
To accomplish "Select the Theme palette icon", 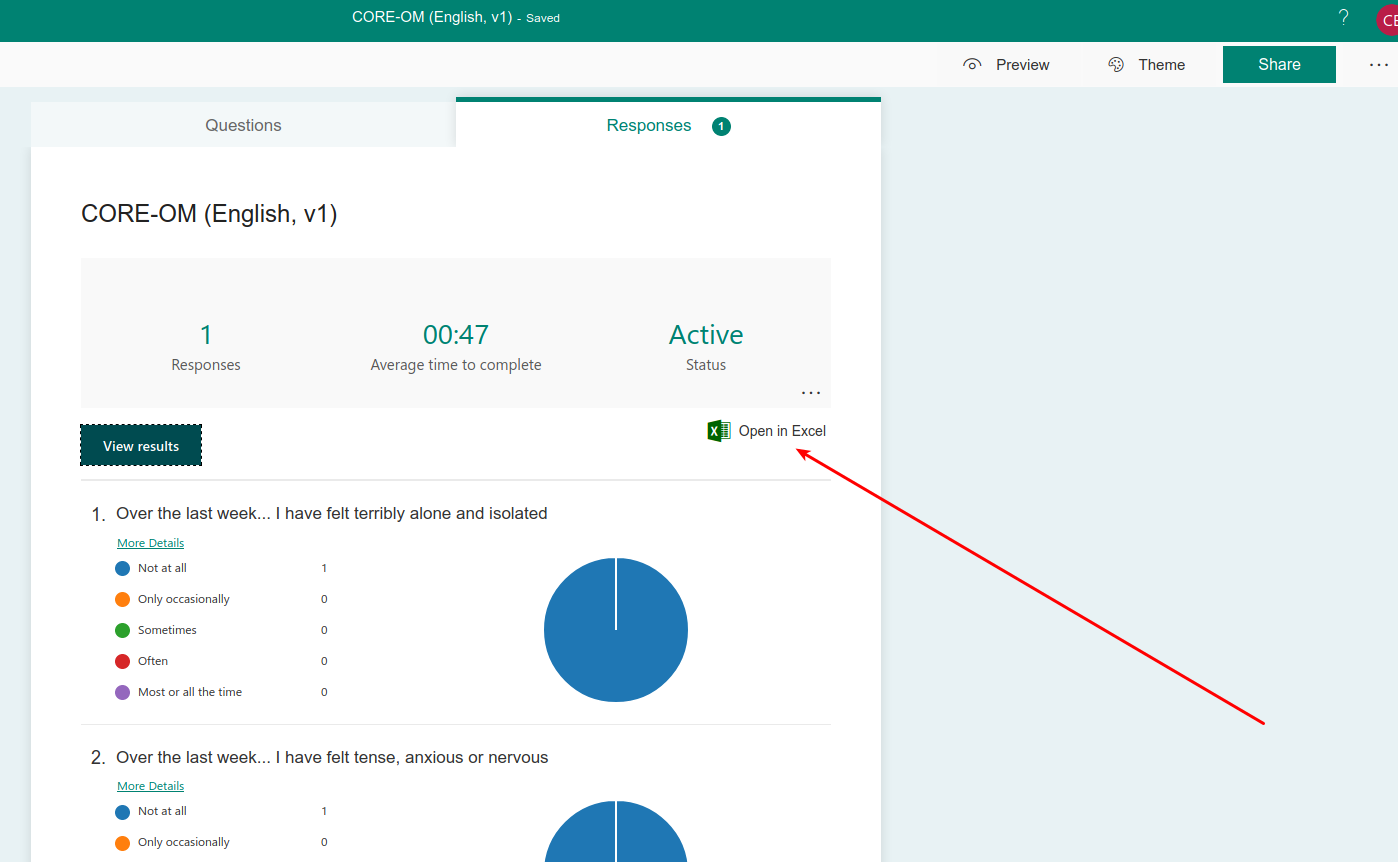I will 1115,63.
